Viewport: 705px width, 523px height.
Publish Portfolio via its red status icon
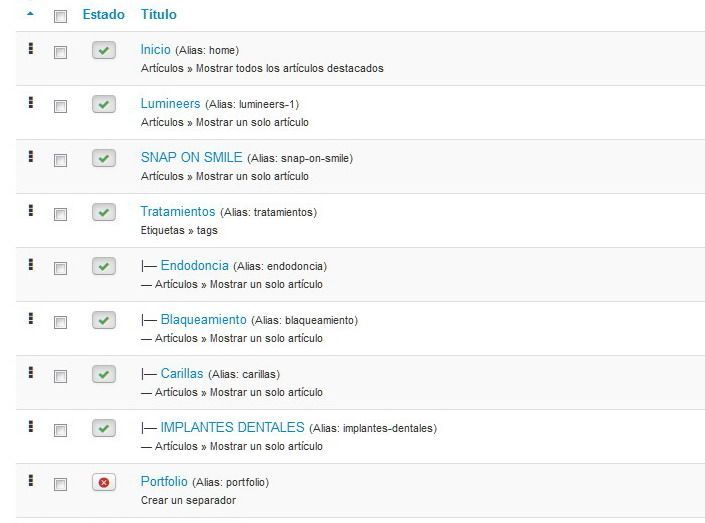click(x=104, y=482)
